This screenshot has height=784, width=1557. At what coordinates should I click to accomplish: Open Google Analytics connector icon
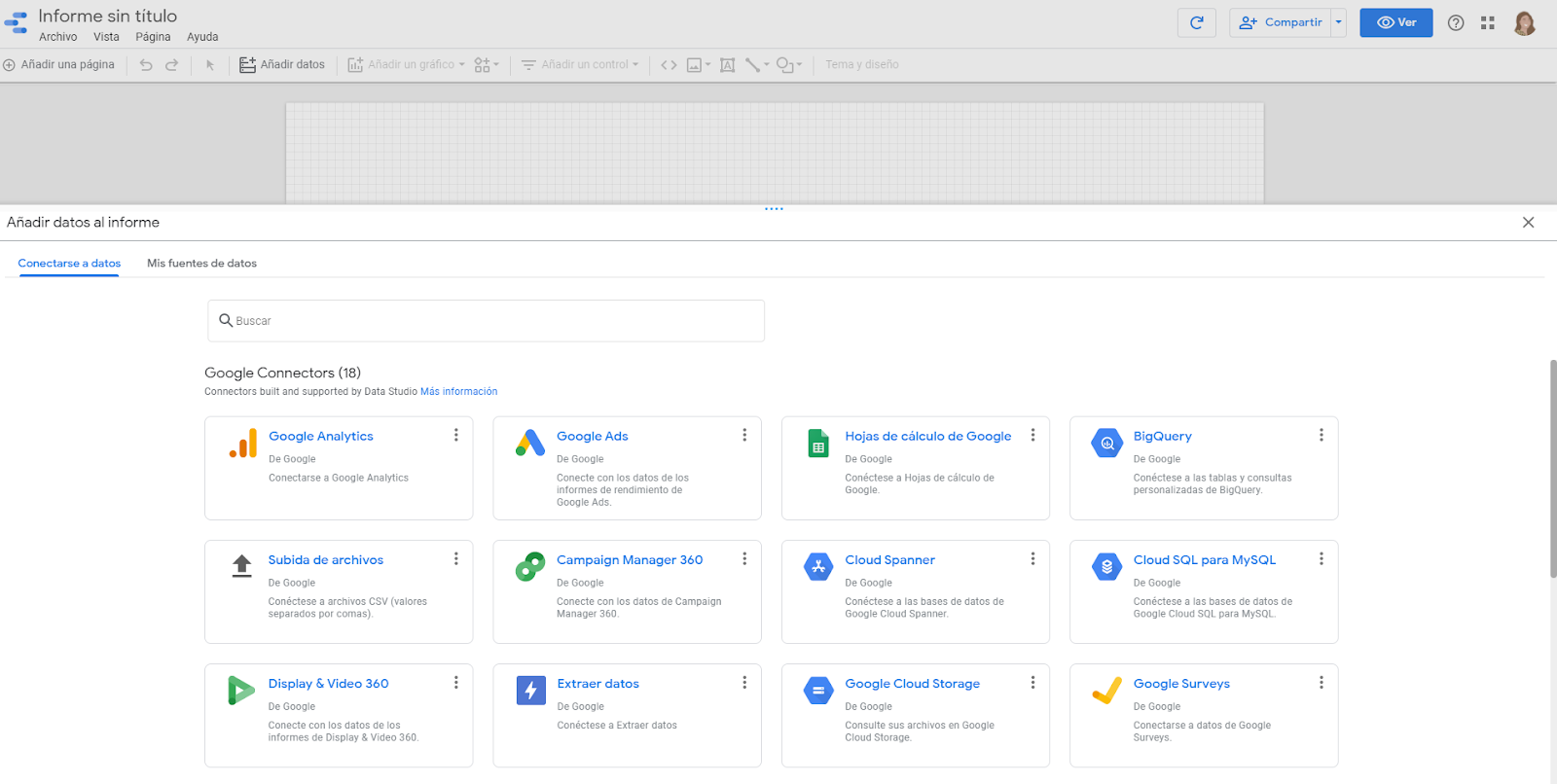pos(243,444)
